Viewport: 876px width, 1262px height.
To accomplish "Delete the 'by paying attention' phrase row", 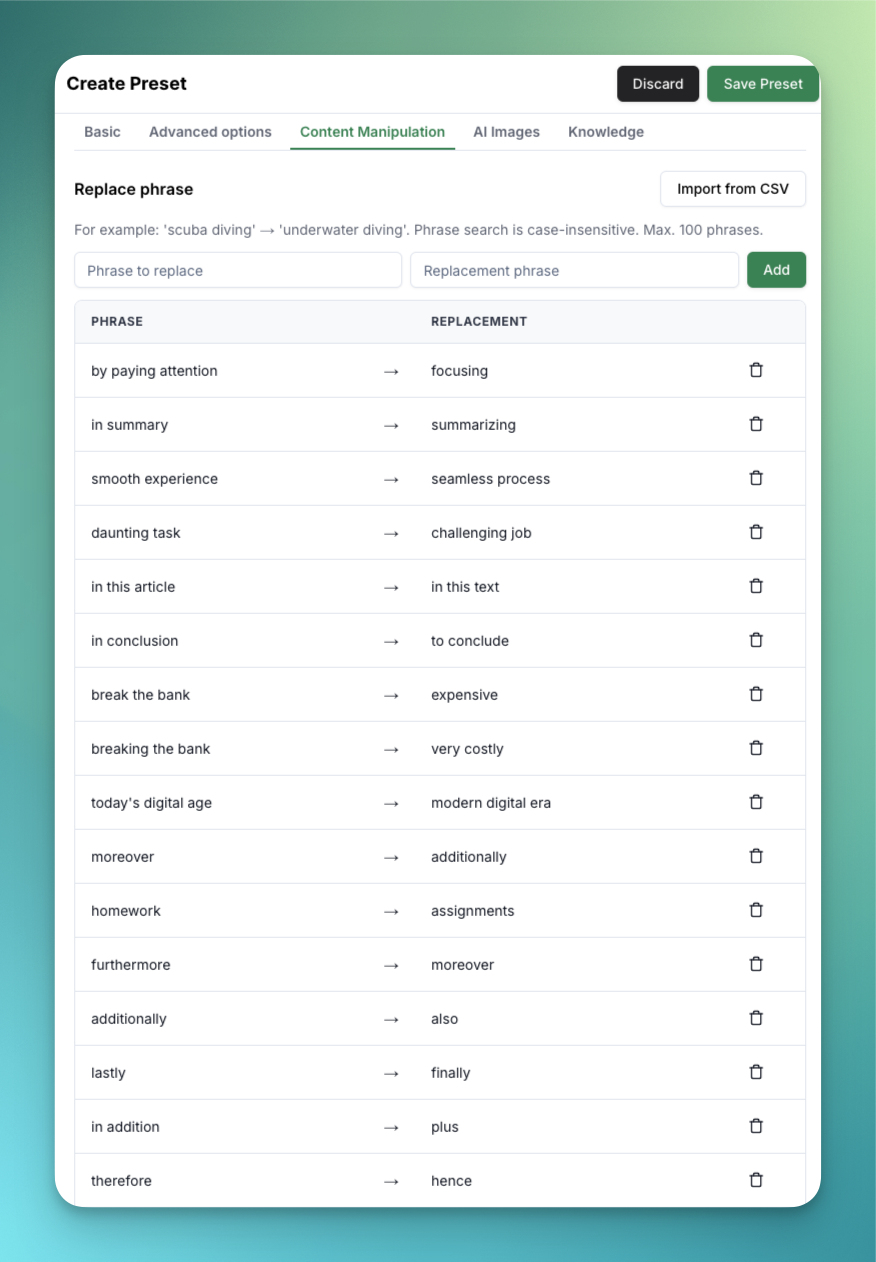I will (756, 370).
